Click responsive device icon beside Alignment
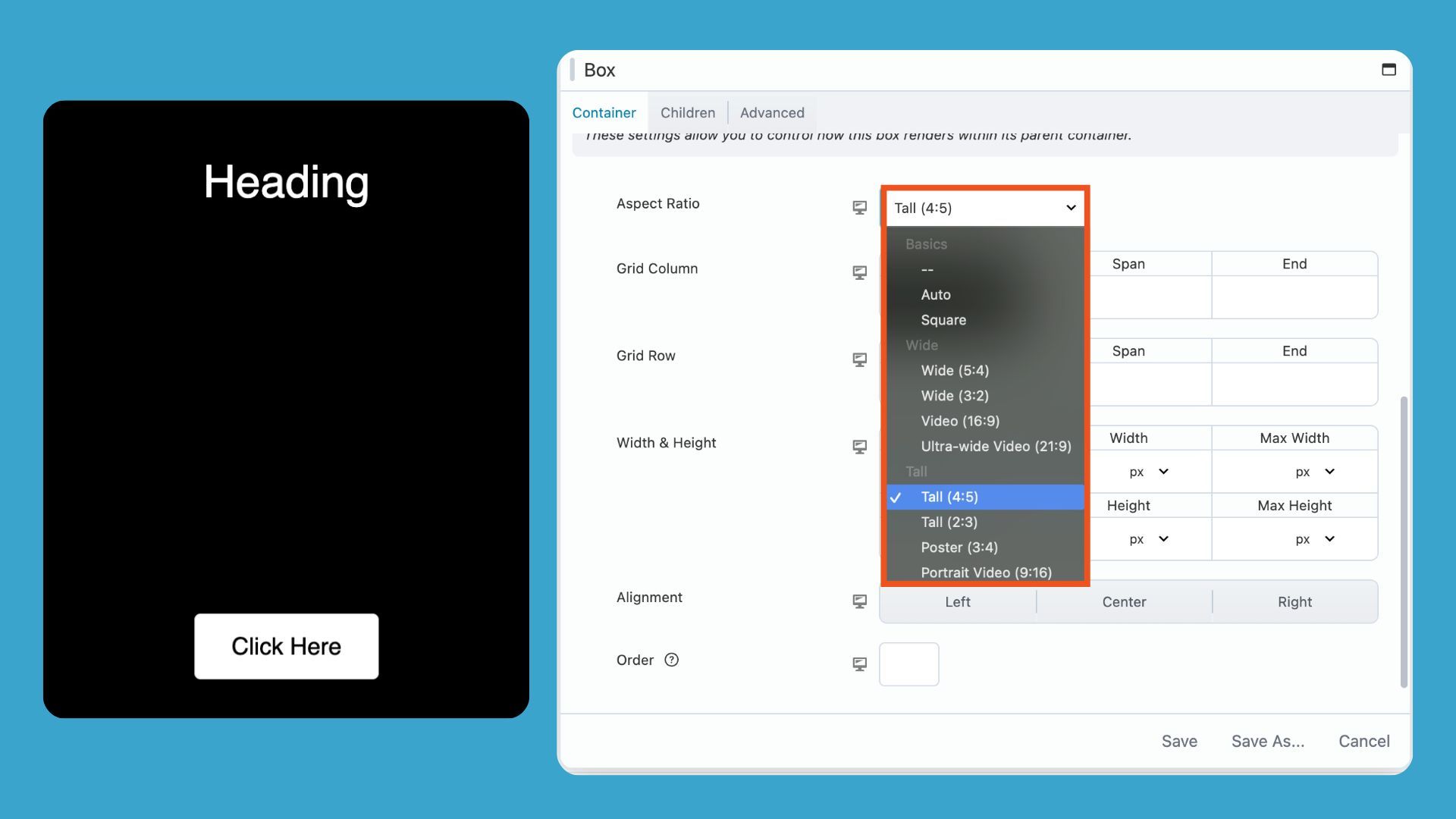 pos(859,602)
